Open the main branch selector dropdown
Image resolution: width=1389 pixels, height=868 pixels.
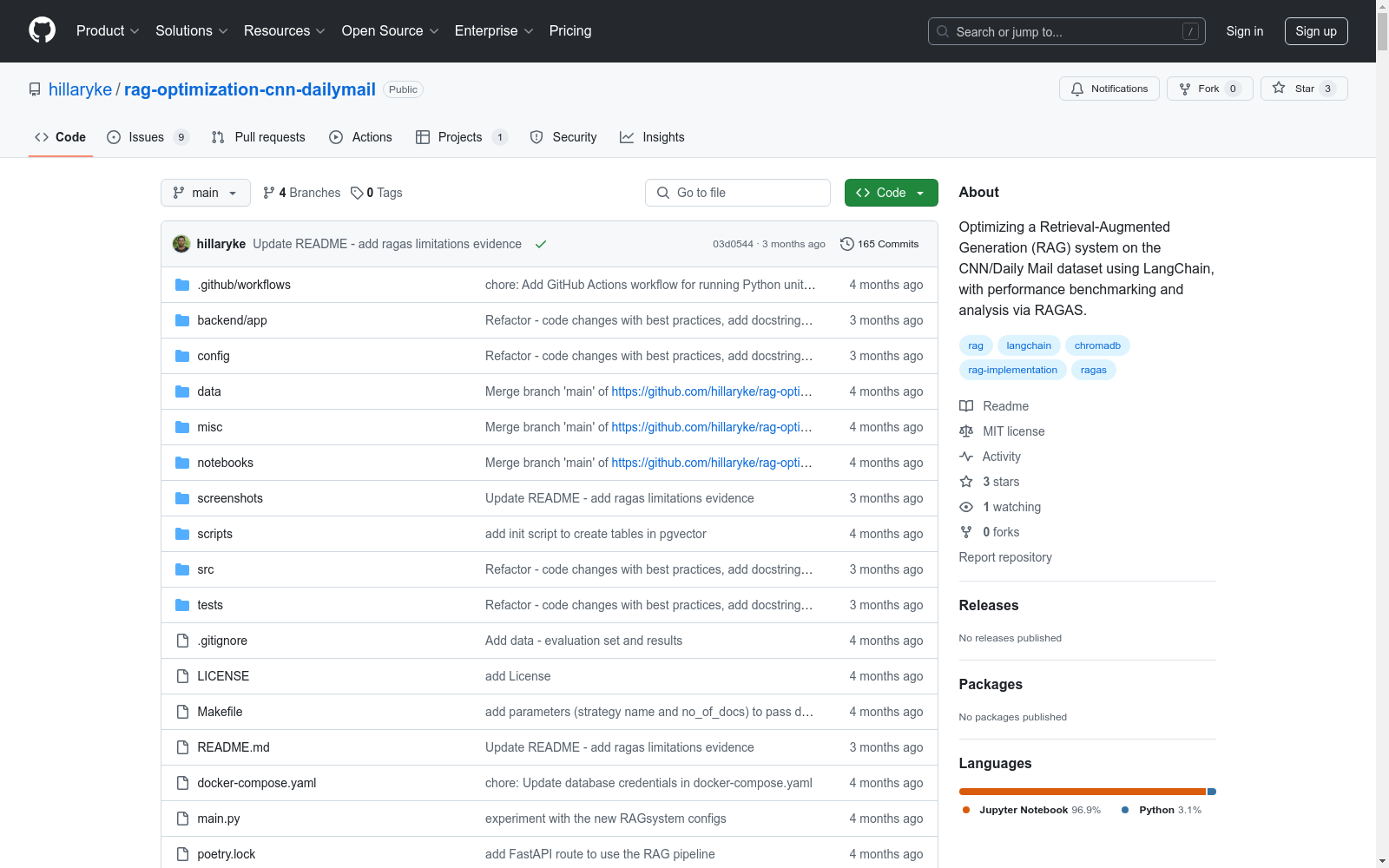point(206,193)
